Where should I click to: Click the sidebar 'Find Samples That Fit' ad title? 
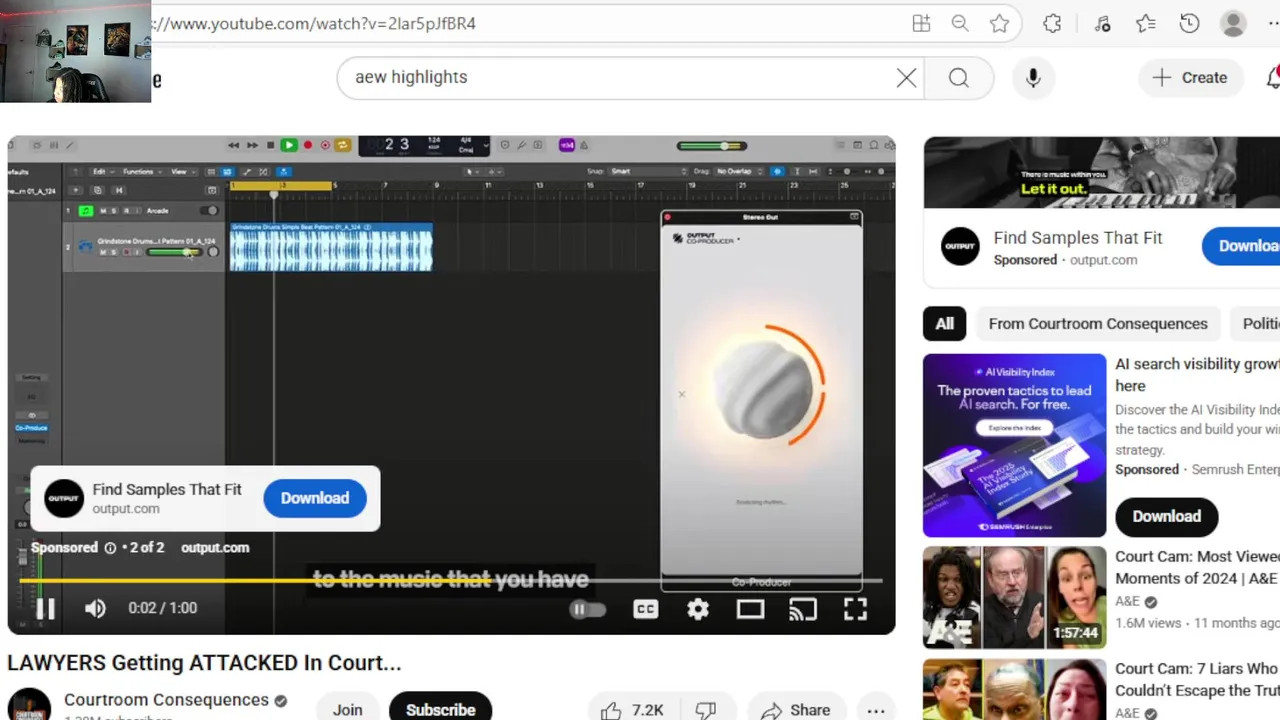pyautogui.click(x=1078, y=238)
